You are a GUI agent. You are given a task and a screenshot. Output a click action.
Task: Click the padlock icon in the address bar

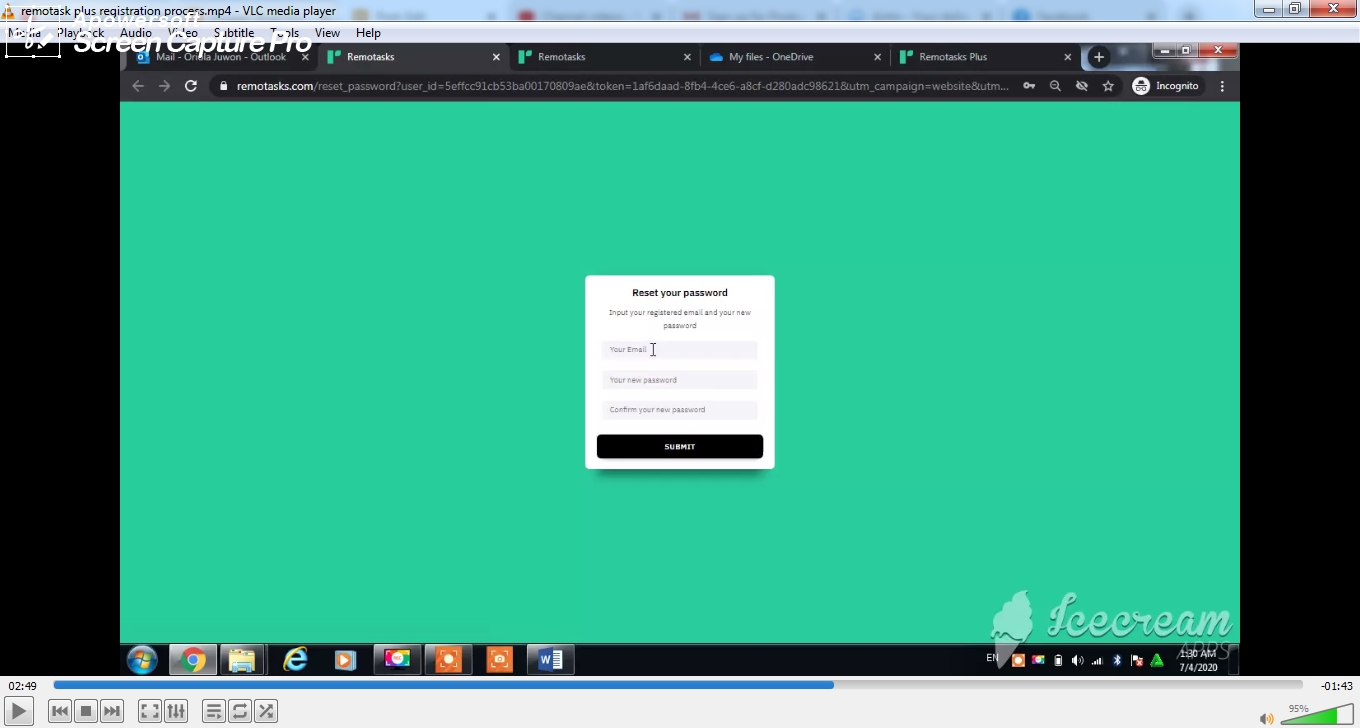coord(223,86)
